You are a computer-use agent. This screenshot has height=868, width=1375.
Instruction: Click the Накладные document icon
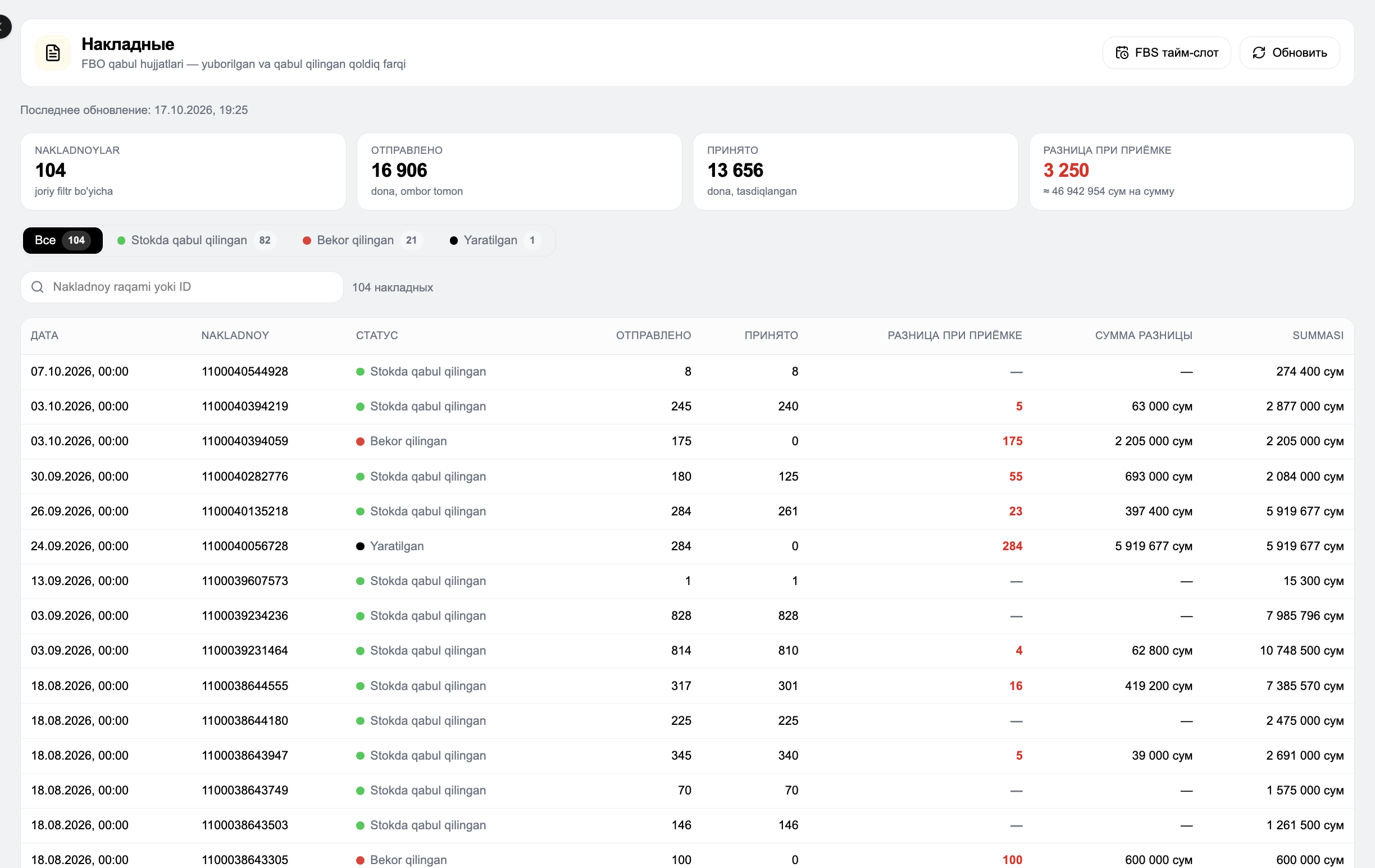tap(53, 53)
